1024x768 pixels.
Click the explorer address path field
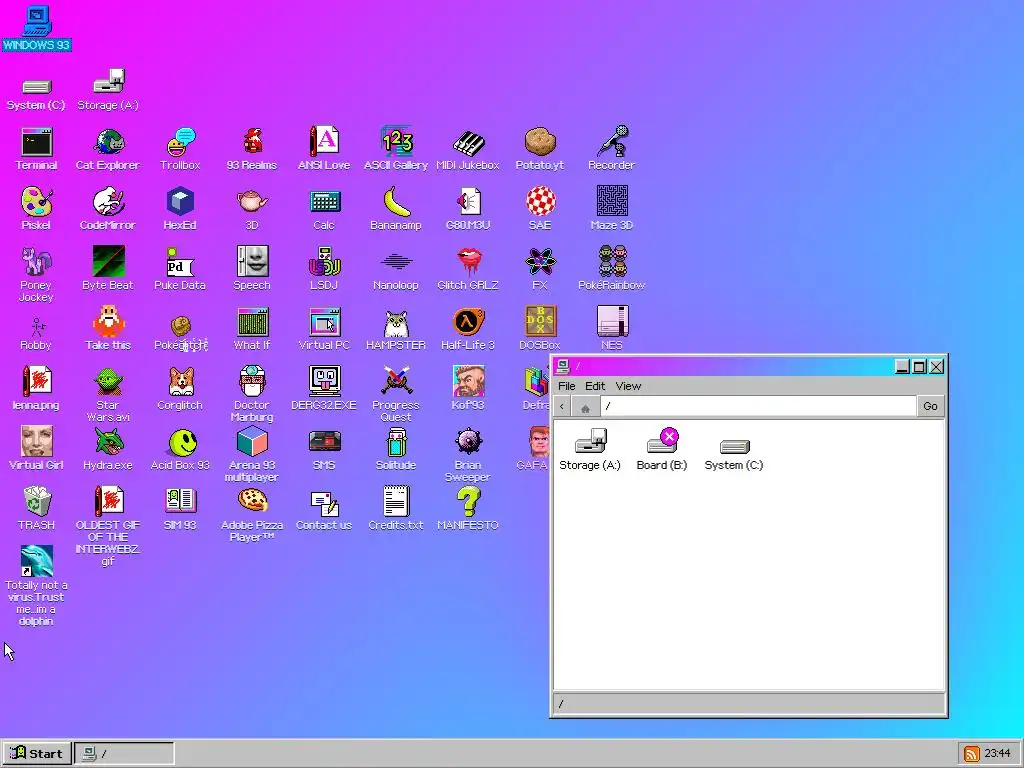pos(758,406)
